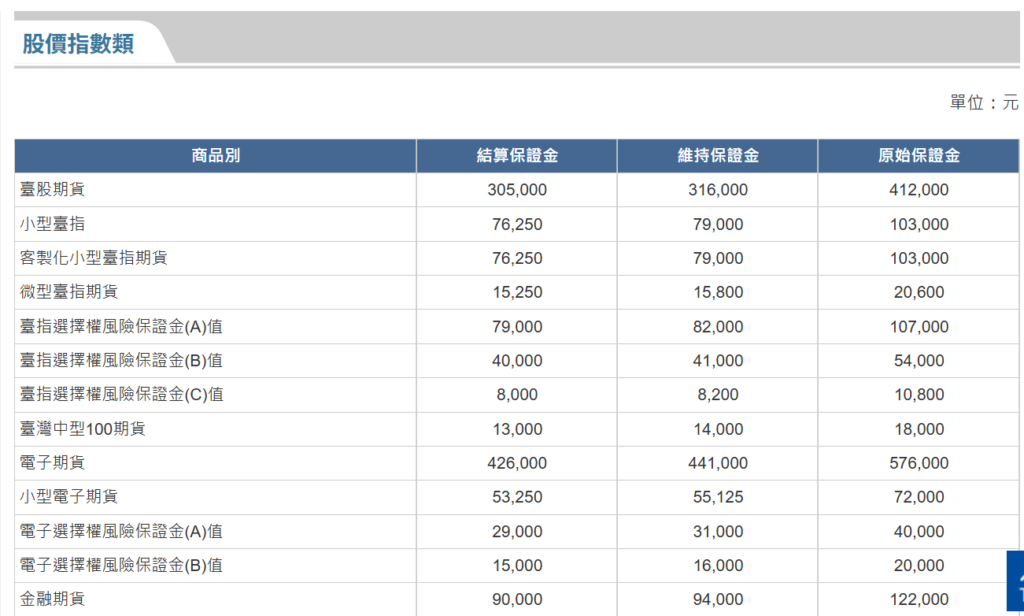Select the 小型電子期貨 row label
Viewport: 1024px width, 616px height.
[69, 497]
